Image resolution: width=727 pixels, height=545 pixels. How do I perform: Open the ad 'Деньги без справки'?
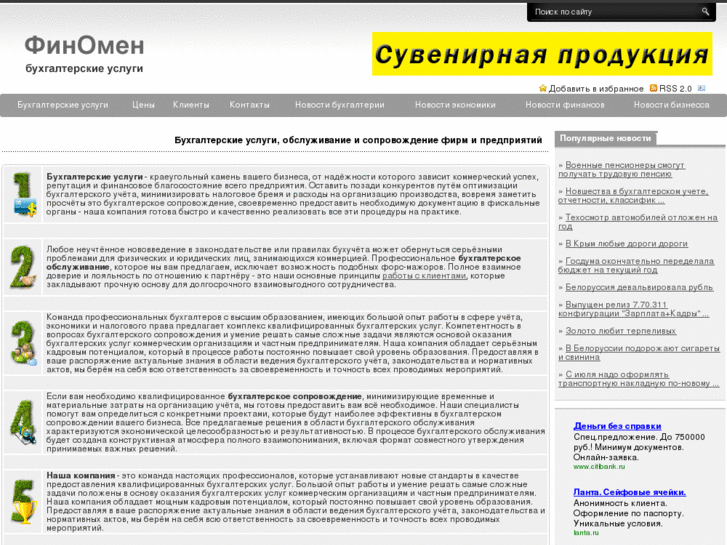click(x=617, y=426)
